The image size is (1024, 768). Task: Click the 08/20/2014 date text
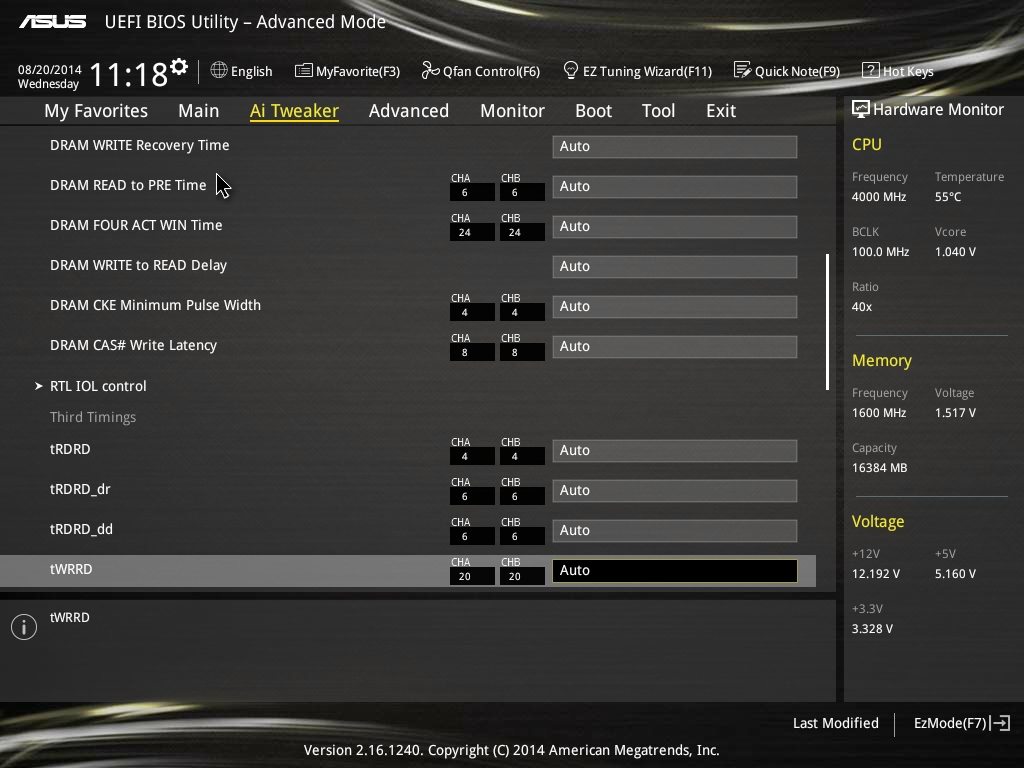(x=50, y=69)
